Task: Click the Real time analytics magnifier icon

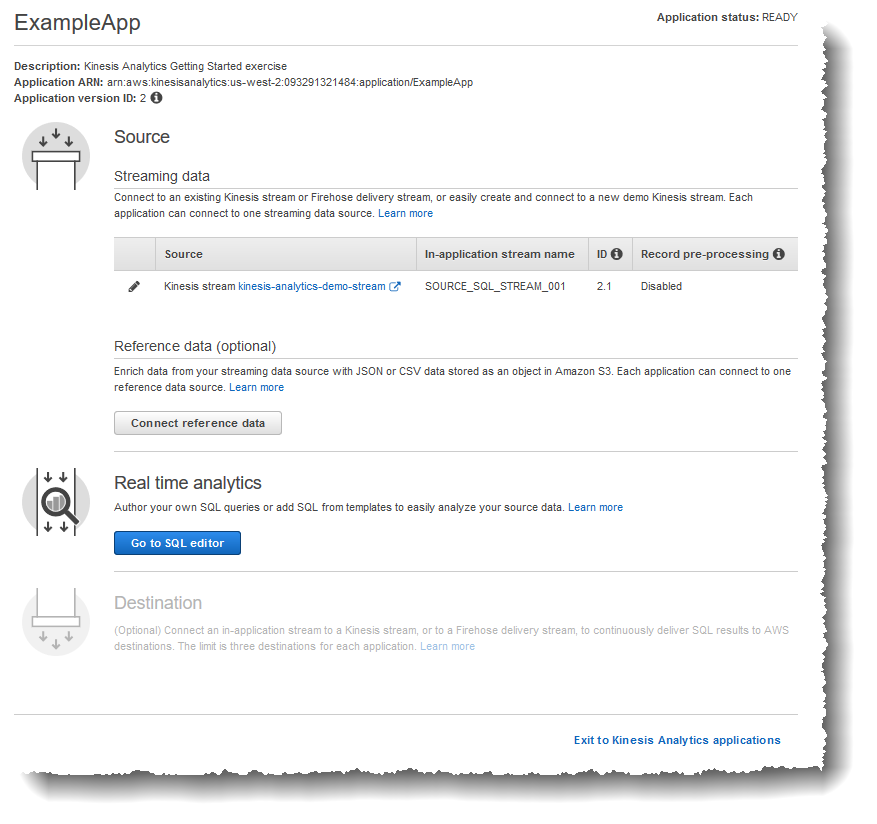Action: (56, 501)
